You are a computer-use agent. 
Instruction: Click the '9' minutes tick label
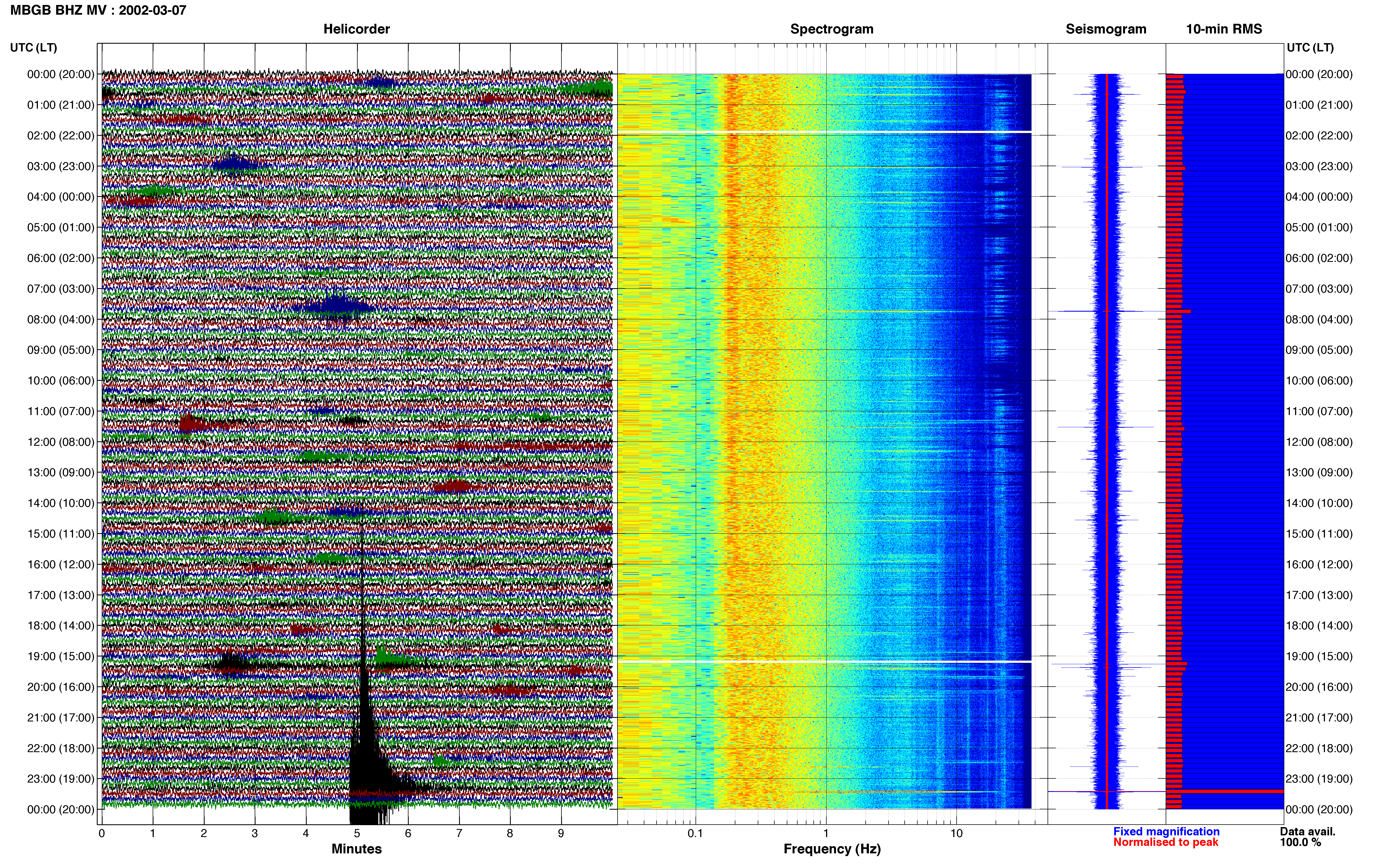click(561, 833)
